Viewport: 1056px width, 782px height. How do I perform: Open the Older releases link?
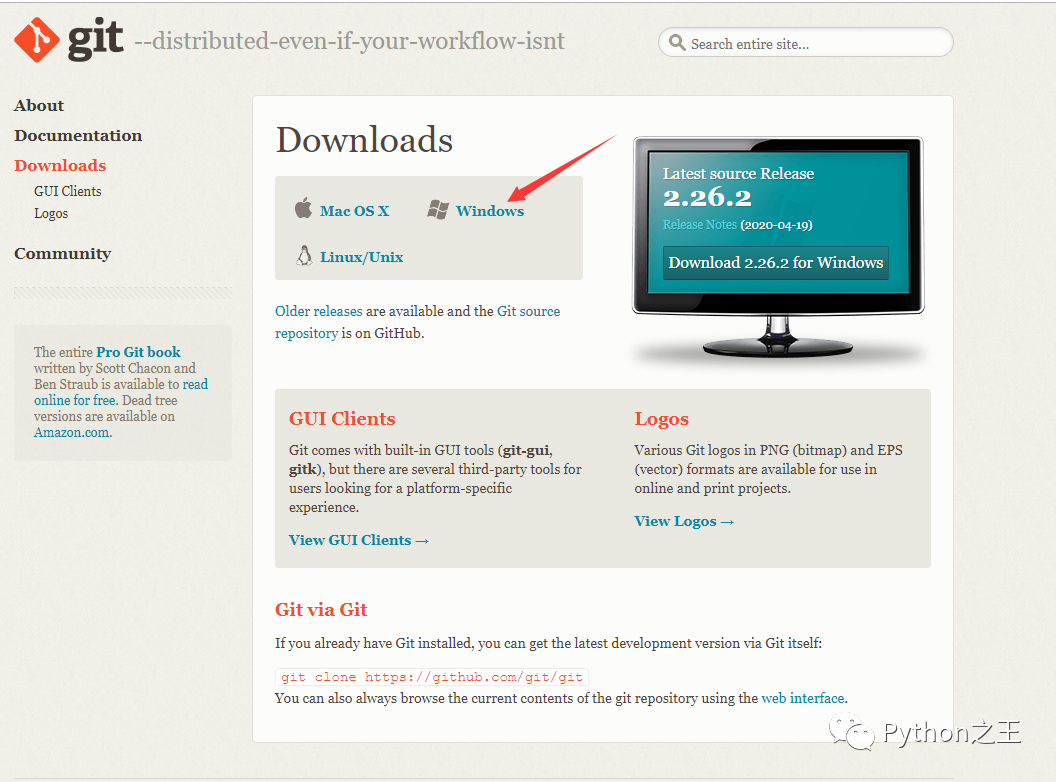[x=319, y=311]
